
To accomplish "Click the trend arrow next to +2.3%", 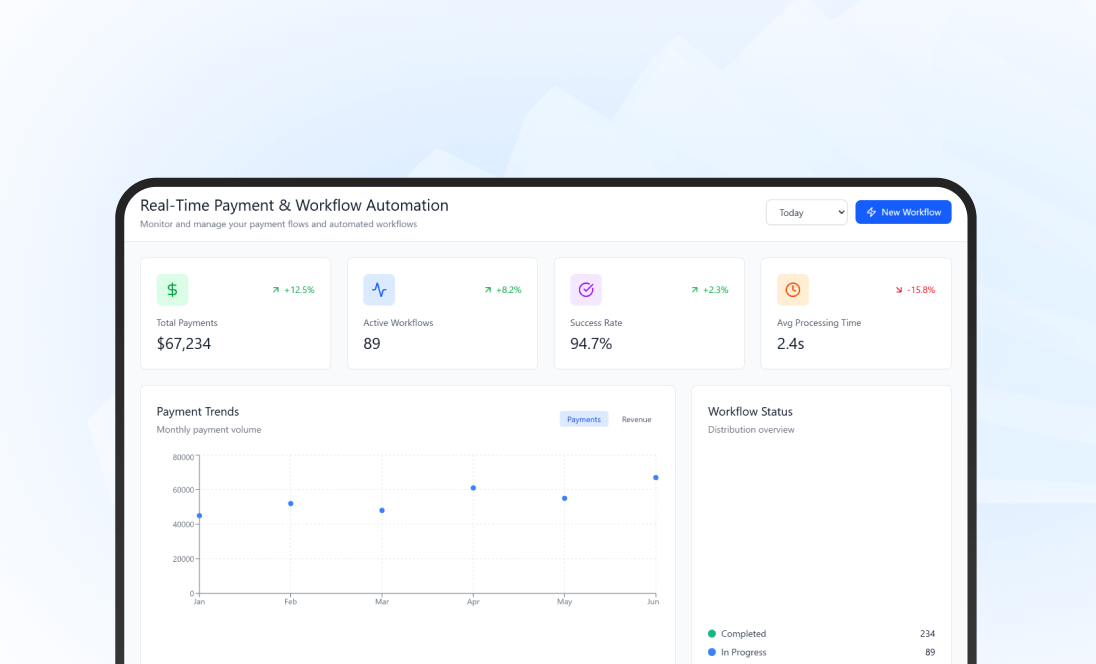I will coord(696,289).
